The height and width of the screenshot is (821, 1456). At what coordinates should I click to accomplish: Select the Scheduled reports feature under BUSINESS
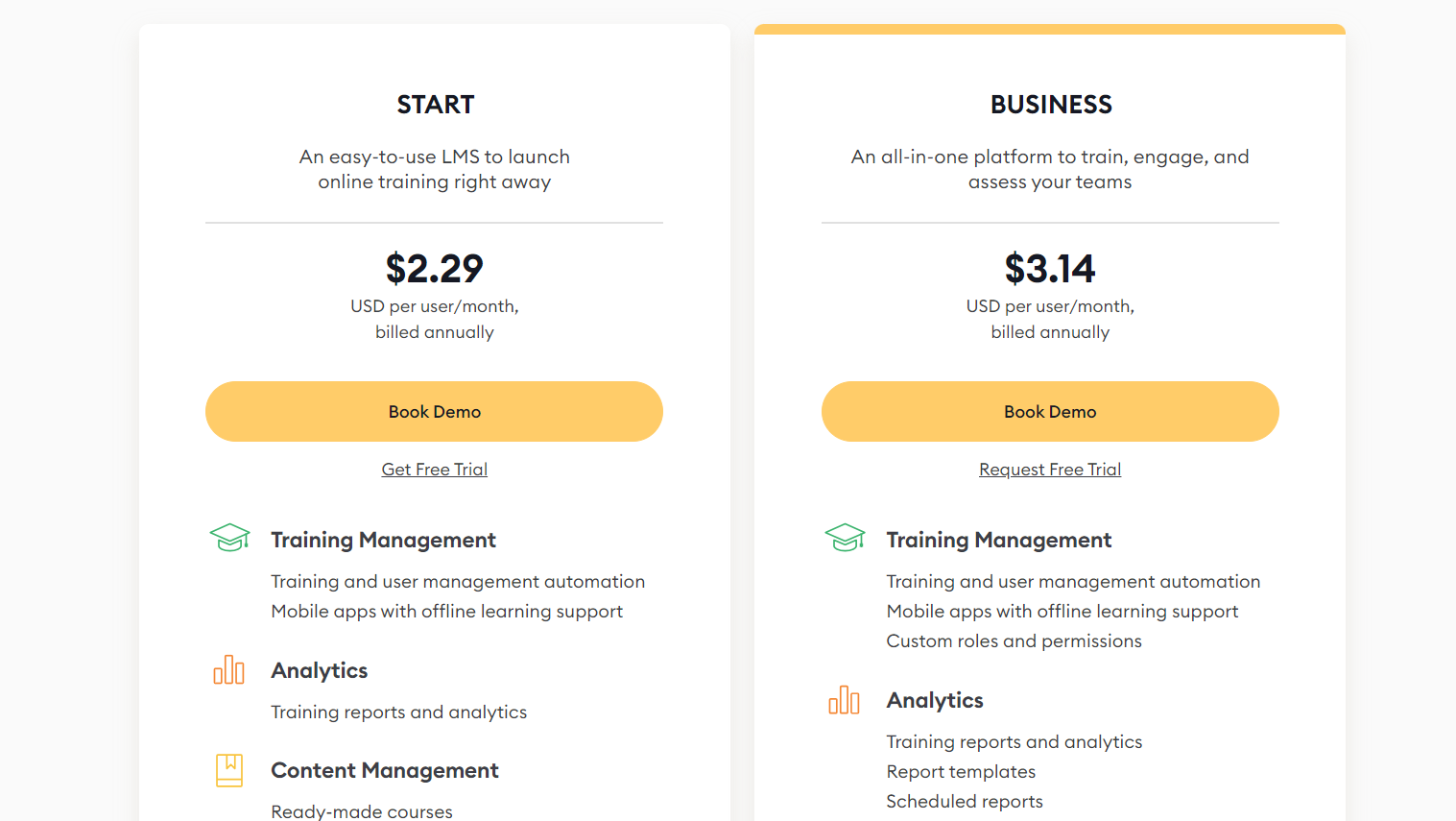point(964,801)
